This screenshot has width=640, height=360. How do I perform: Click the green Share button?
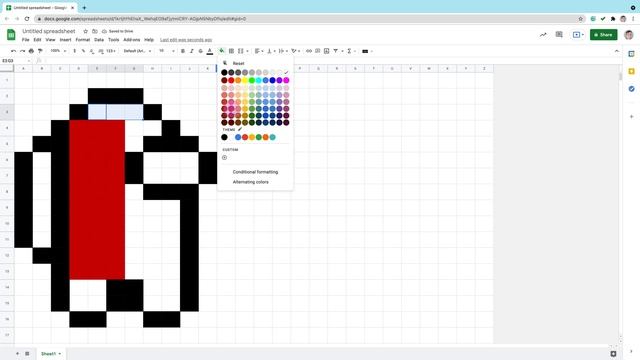point(603,35)
